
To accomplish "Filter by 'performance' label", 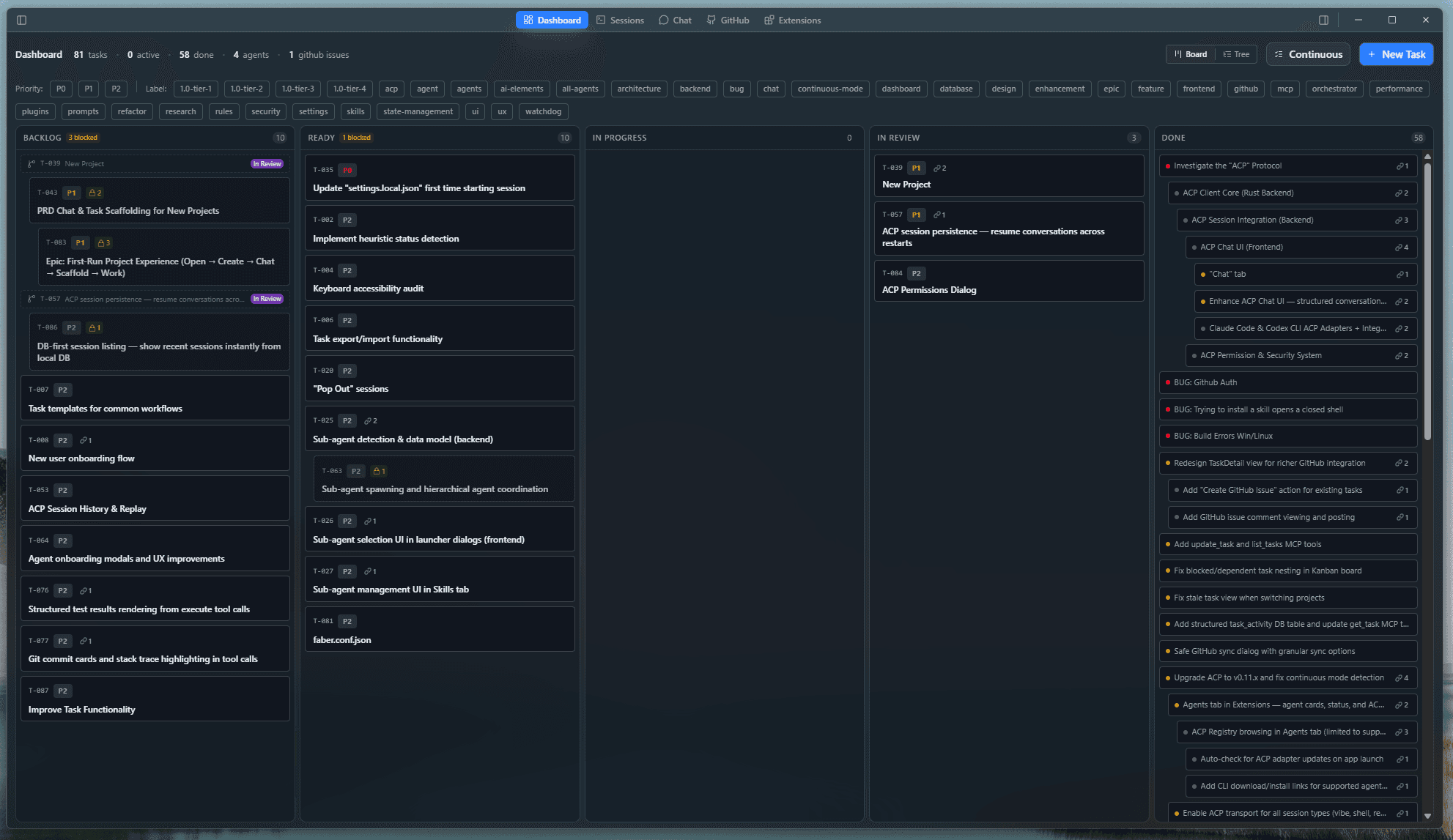I will 1399,89.
